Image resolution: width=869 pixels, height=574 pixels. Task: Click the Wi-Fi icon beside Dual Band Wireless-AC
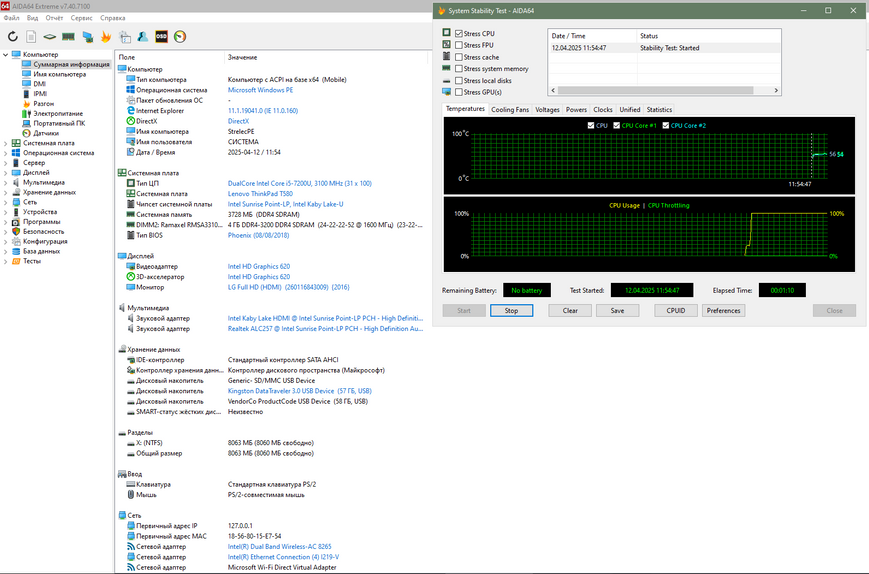tap(130, 546)
